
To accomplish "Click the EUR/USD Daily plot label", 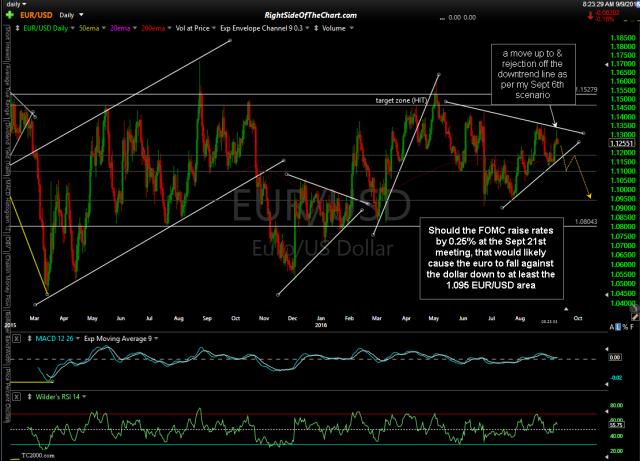I will [46, 28].
